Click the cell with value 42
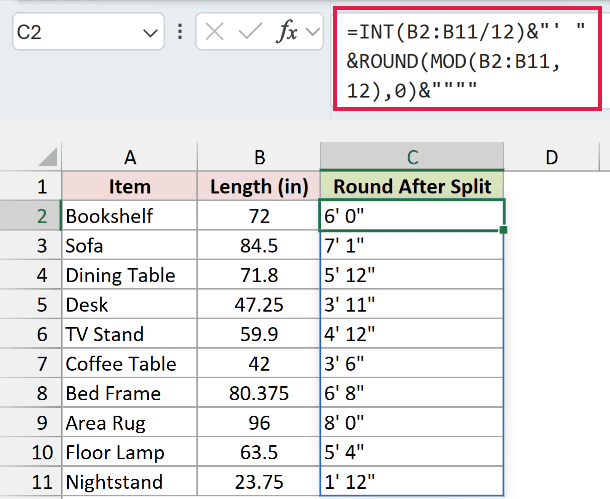This screenshot has height=499, width=610. coord(259,364)
